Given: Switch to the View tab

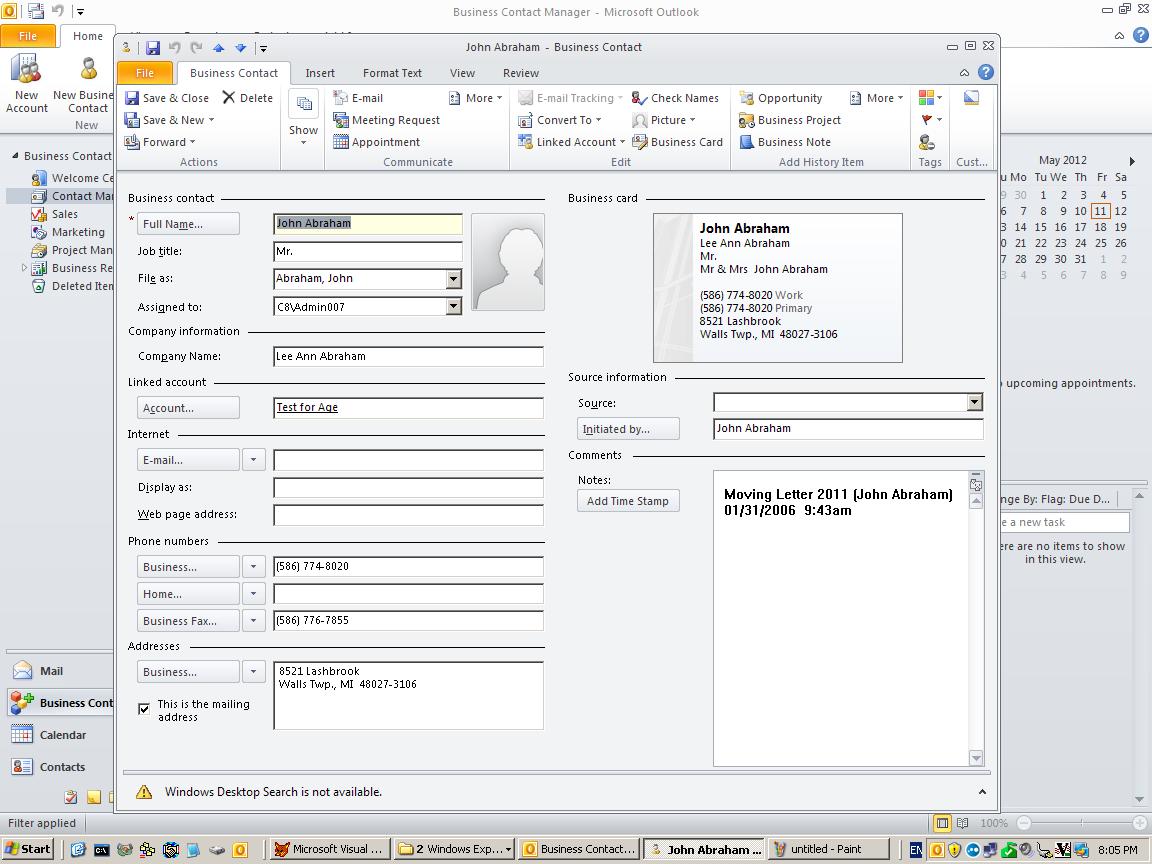Looking at the screenshot, I should 462,73.
